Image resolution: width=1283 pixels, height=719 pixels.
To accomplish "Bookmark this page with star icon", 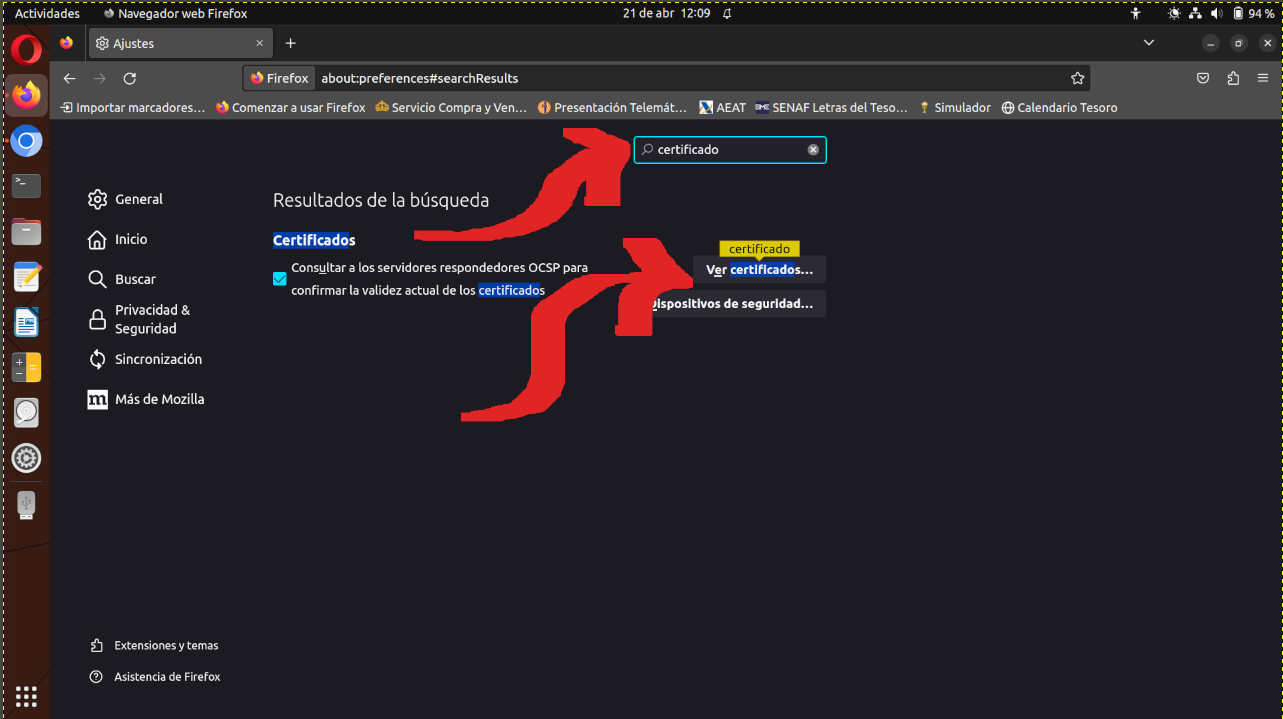I will point(1077,78).
